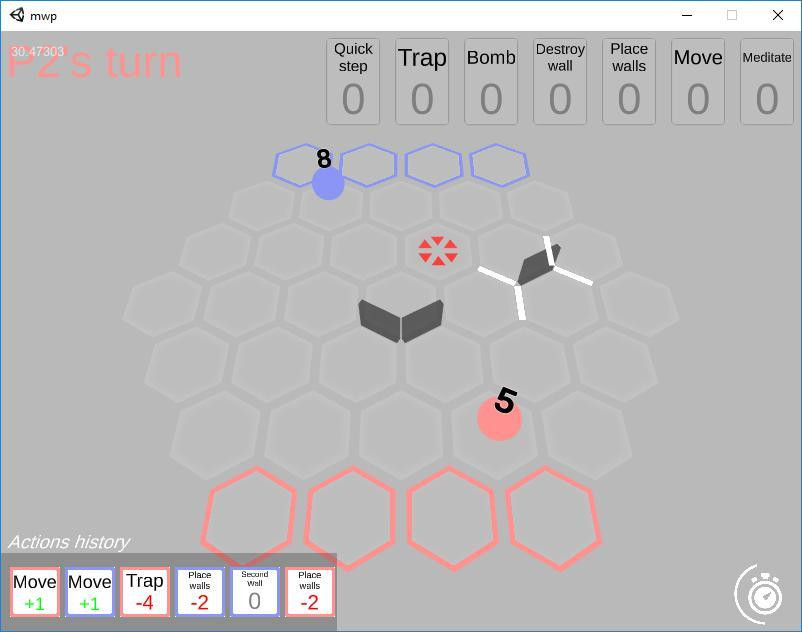The width and height of the screenshot is (802, 632).
Task: Open the blue-bordered Place walls -2 history card
Action: coord(200,592)
